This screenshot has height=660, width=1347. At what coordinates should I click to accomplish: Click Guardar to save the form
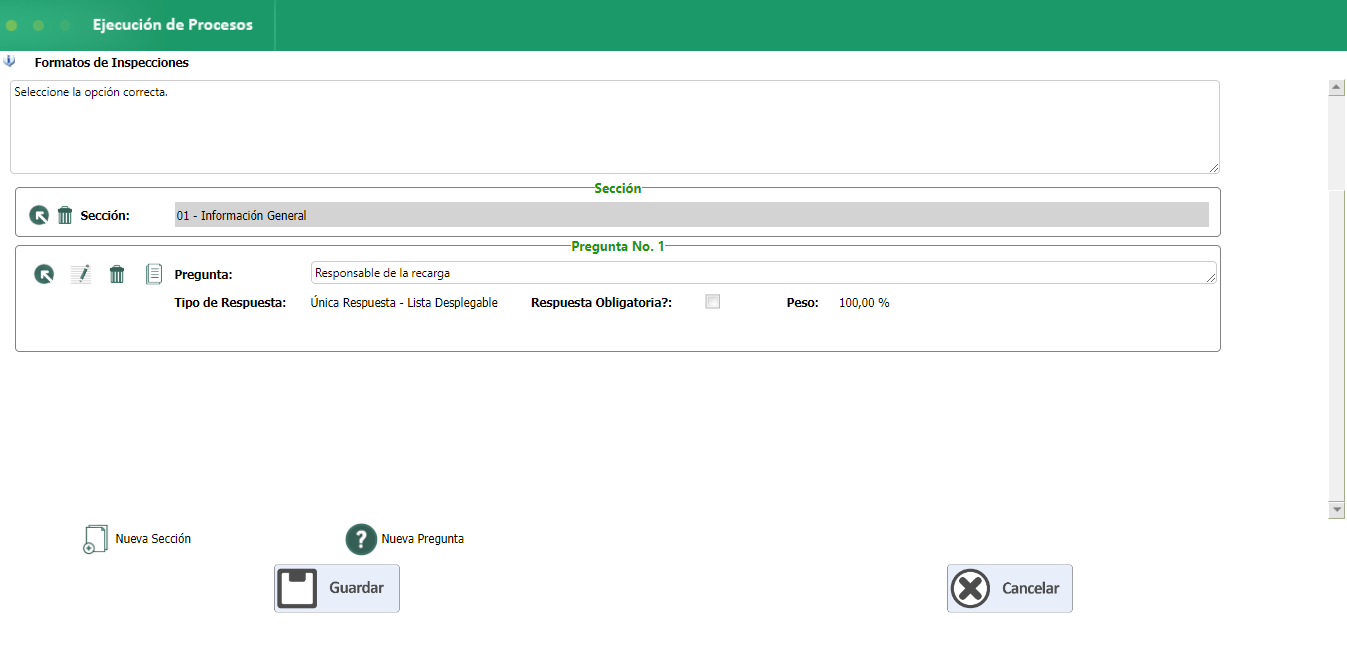click(x=337, y=588)
